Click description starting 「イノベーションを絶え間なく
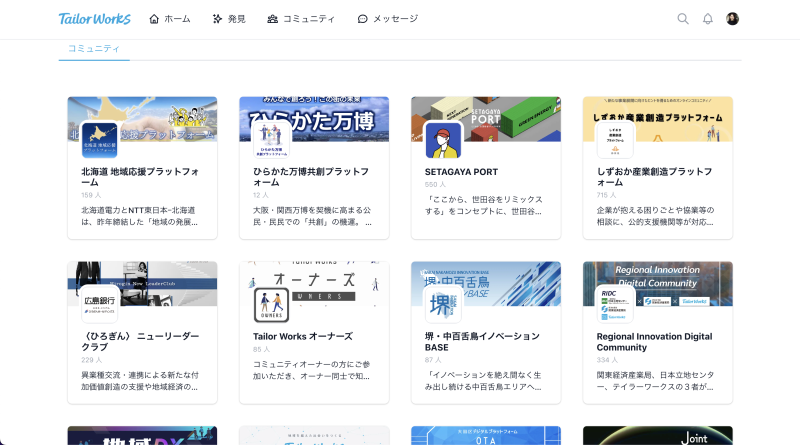The image size is (800, 445). click(483, 381)
